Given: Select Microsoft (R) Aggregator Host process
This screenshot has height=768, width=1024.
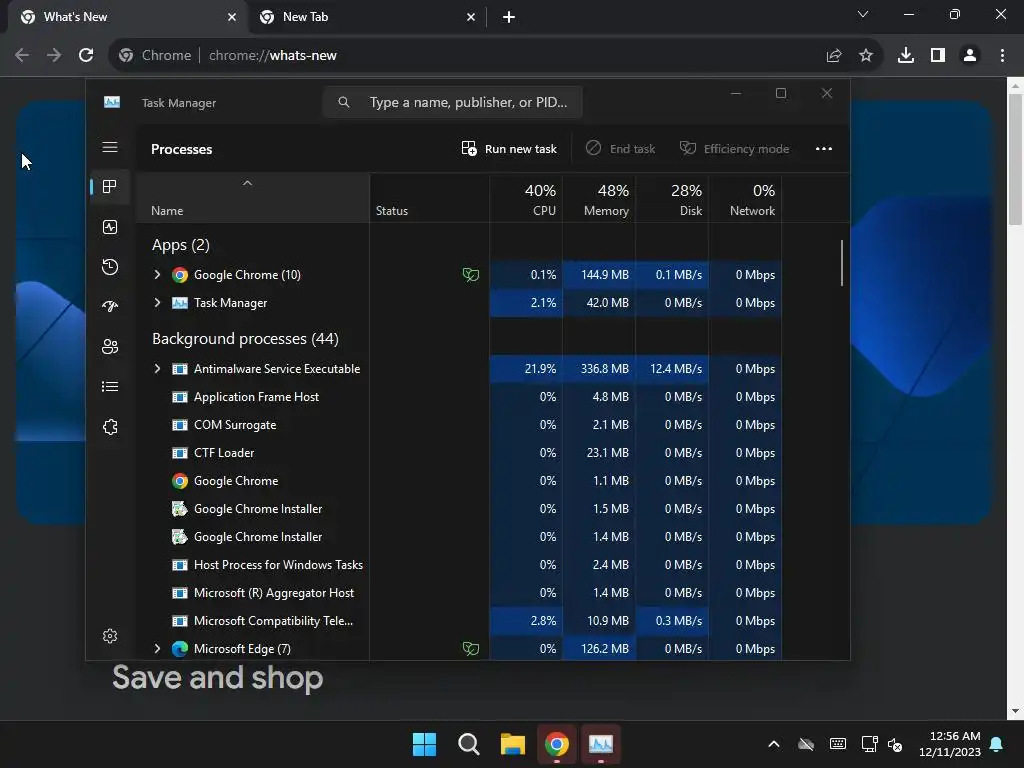Looking at the screenshot, I should tap(459, 593).
